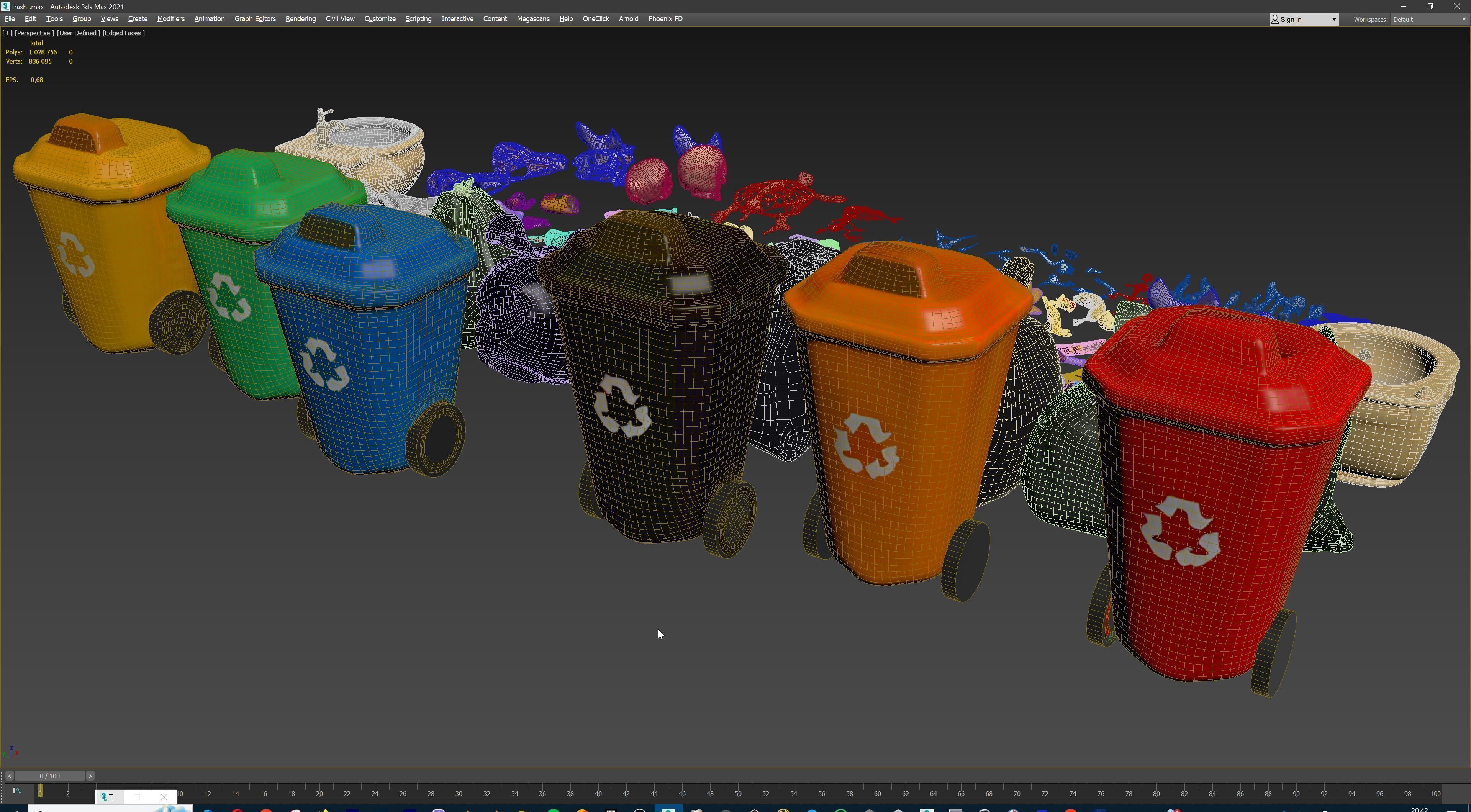
Task: Click the FPS value 0,68
Action: (37, 80)
